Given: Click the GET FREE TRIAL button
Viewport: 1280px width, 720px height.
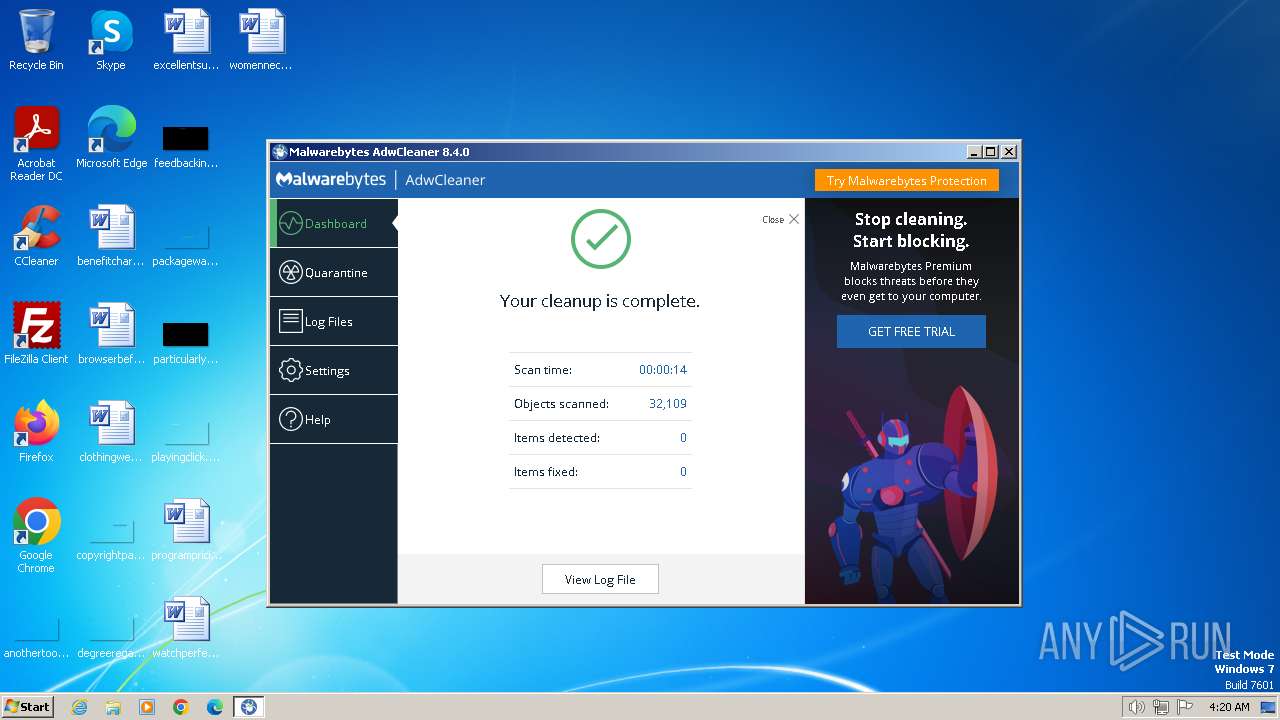Looking at the screenshot, I should (911, 331).
